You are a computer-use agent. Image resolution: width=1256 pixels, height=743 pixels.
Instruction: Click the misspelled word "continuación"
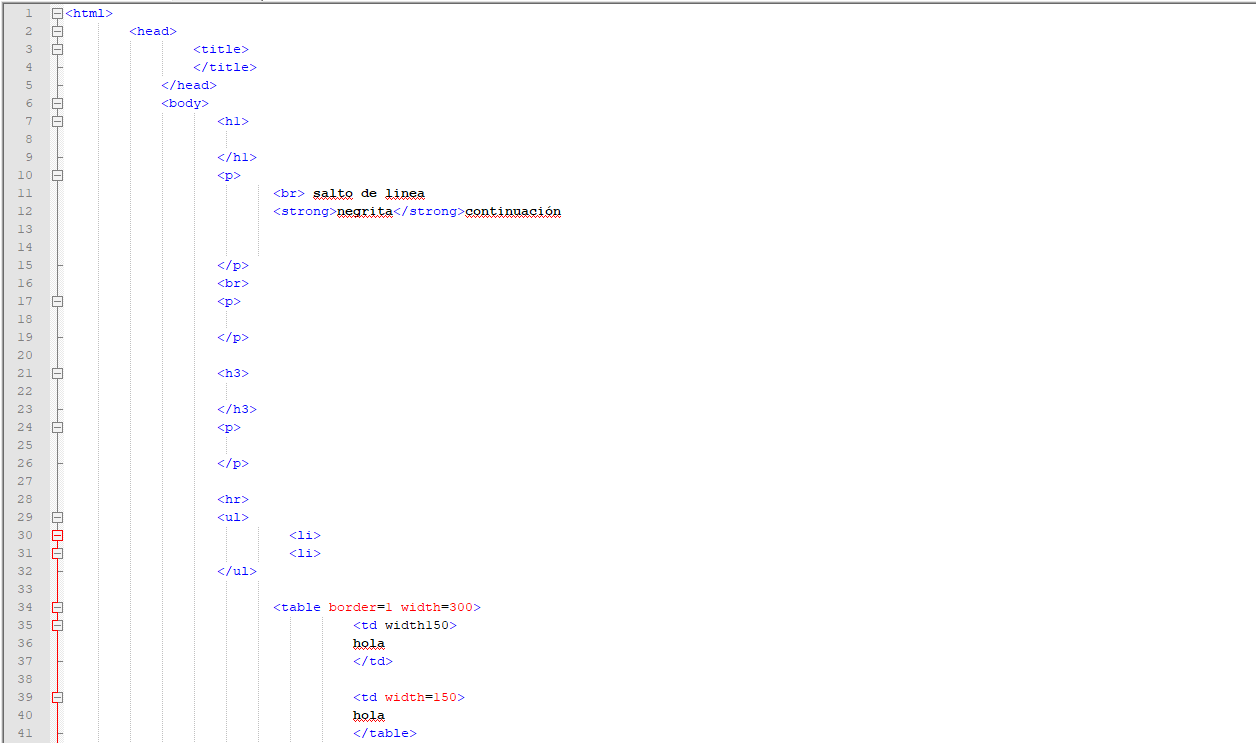[x=513, y=211]
